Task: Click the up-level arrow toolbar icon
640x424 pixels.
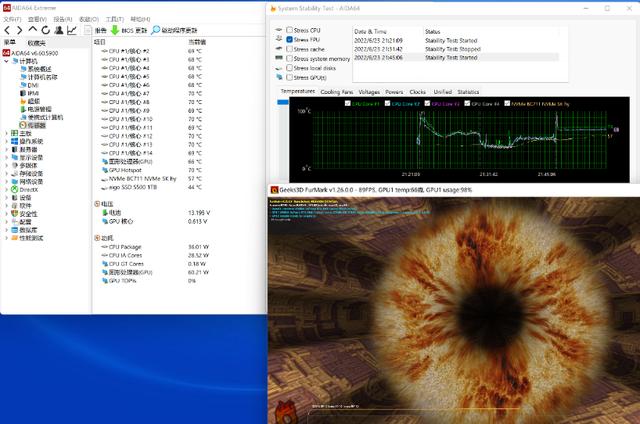Action: coord(33,29)
